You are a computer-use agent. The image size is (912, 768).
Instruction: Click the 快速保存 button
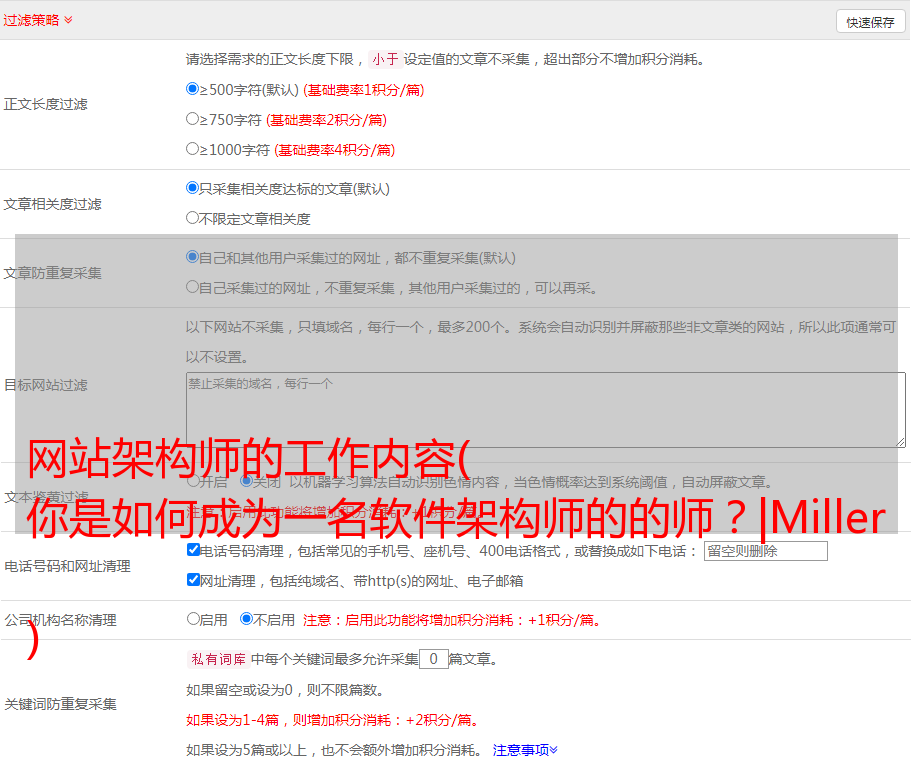pos(869,22)
